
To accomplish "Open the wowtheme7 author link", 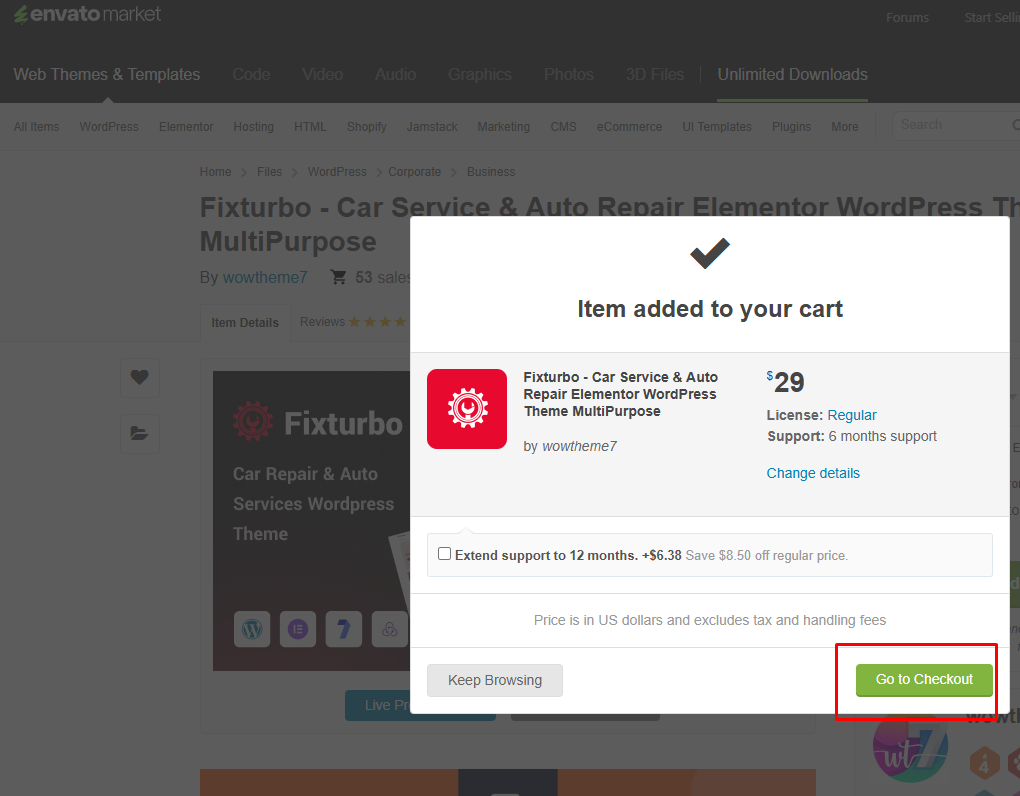I will coord(265,278).
